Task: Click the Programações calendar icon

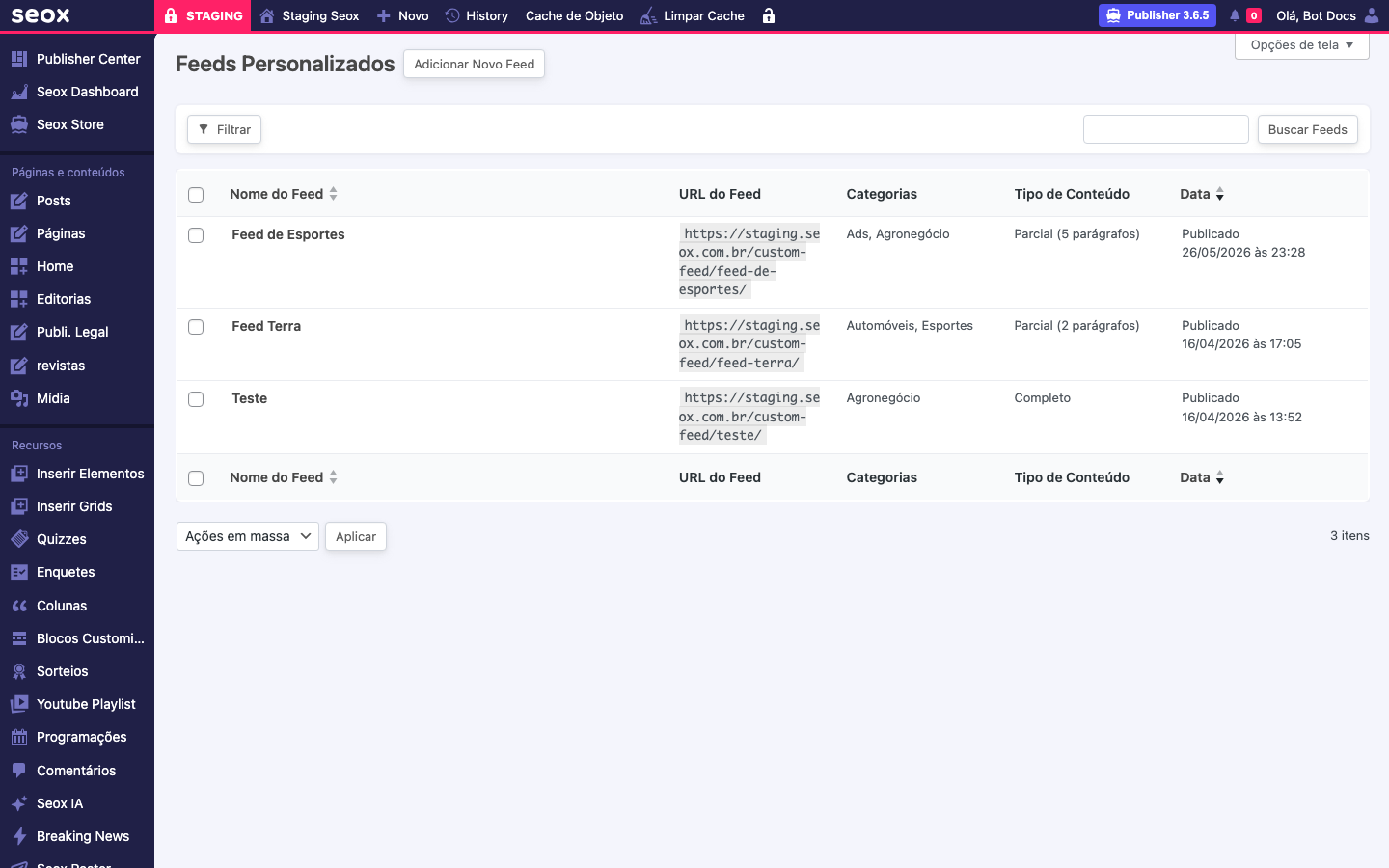Action: (19, 737)
